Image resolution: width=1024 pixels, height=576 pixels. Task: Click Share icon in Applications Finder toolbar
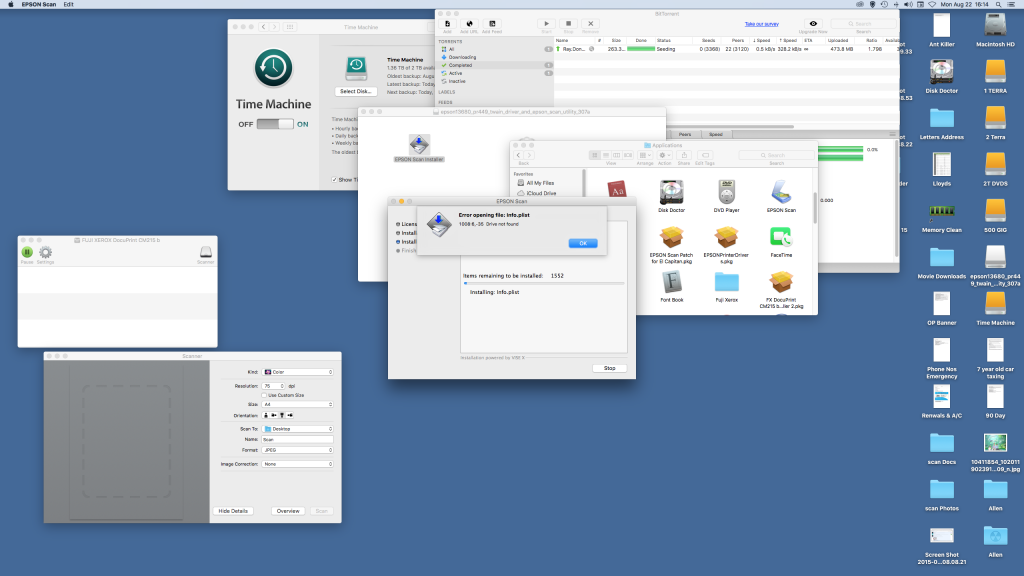pos(684,155)
